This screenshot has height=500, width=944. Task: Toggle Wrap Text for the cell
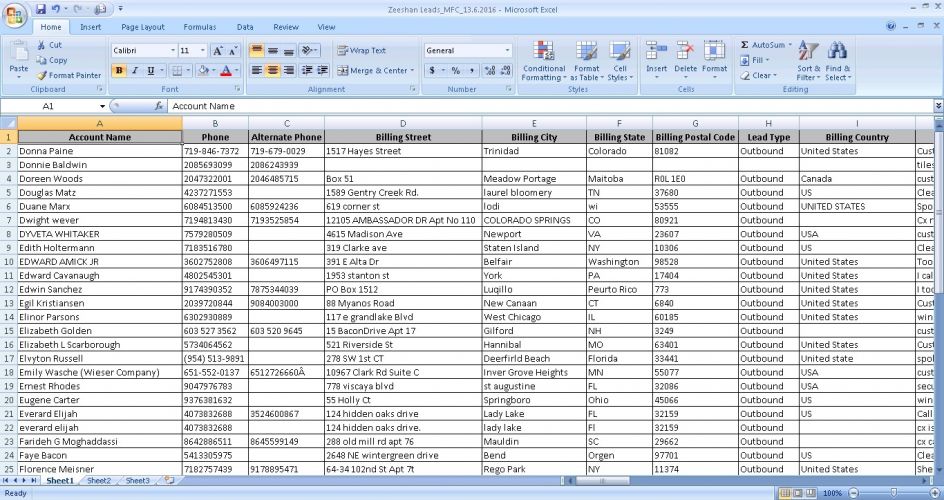pos(361,50)
